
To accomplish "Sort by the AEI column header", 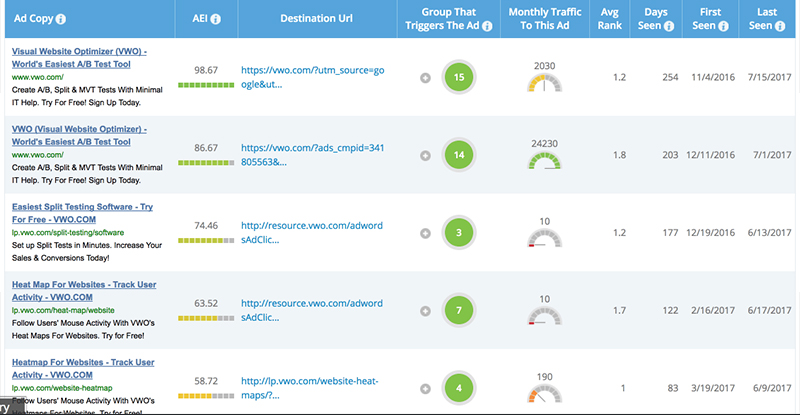I will 200,19.
